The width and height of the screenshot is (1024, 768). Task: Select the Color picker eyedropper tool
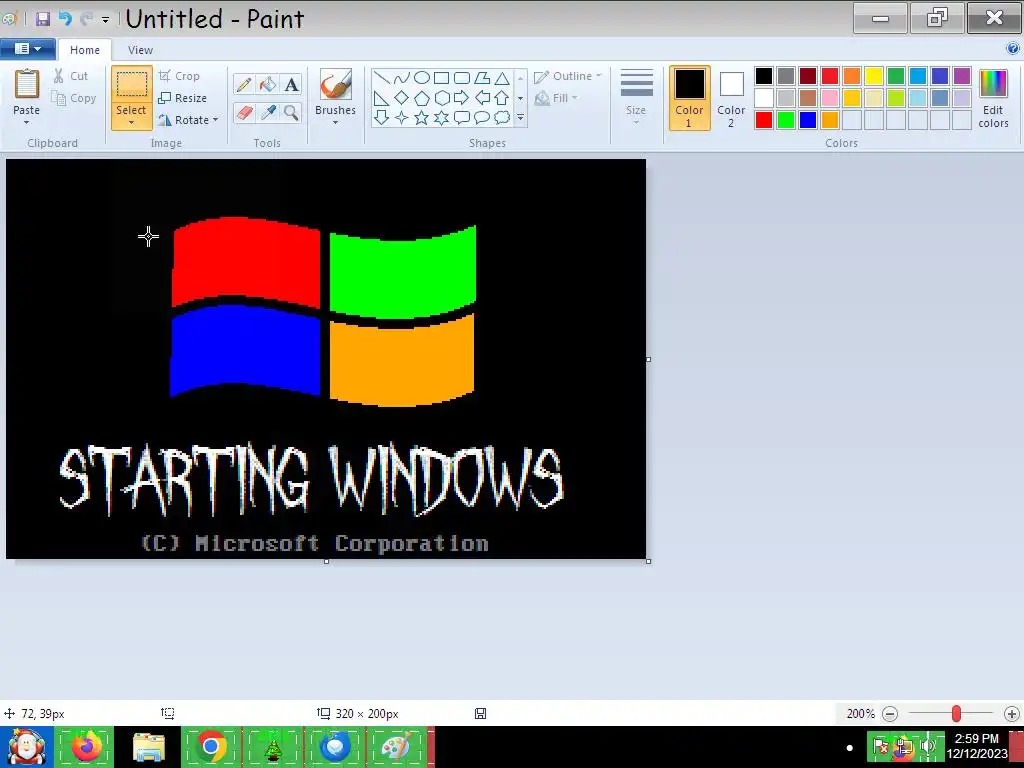[x=267, y=112]
